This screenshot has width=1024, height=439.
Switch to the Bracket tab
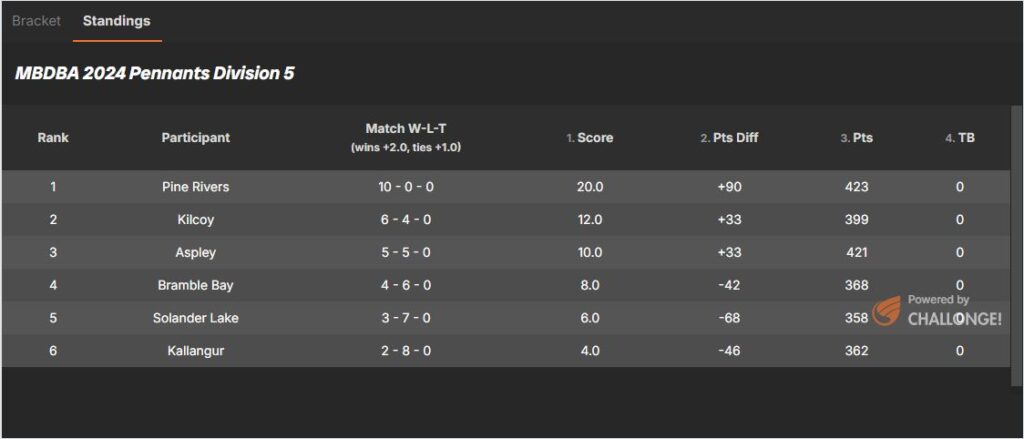(x=36, y=20)
